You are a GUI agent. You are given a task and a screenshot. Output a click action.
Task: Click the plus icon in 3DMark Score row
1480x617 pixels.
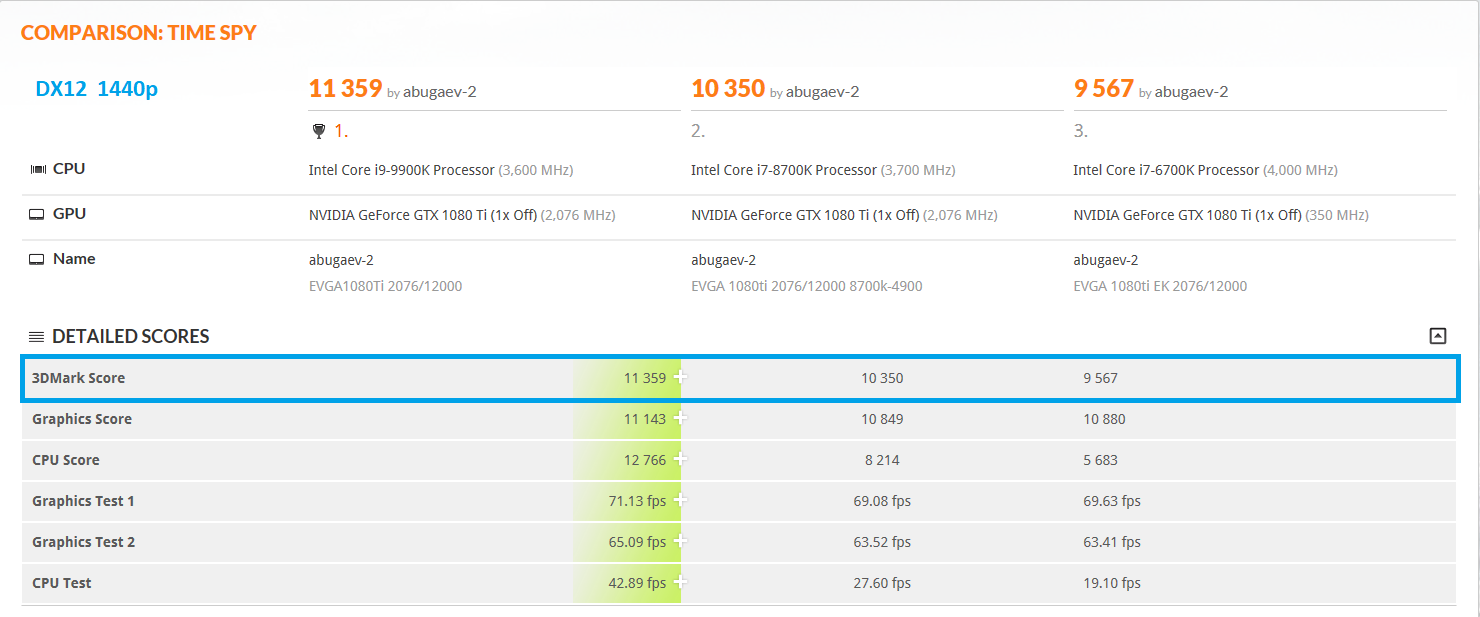pyautogui.click(x=680, y=377)
